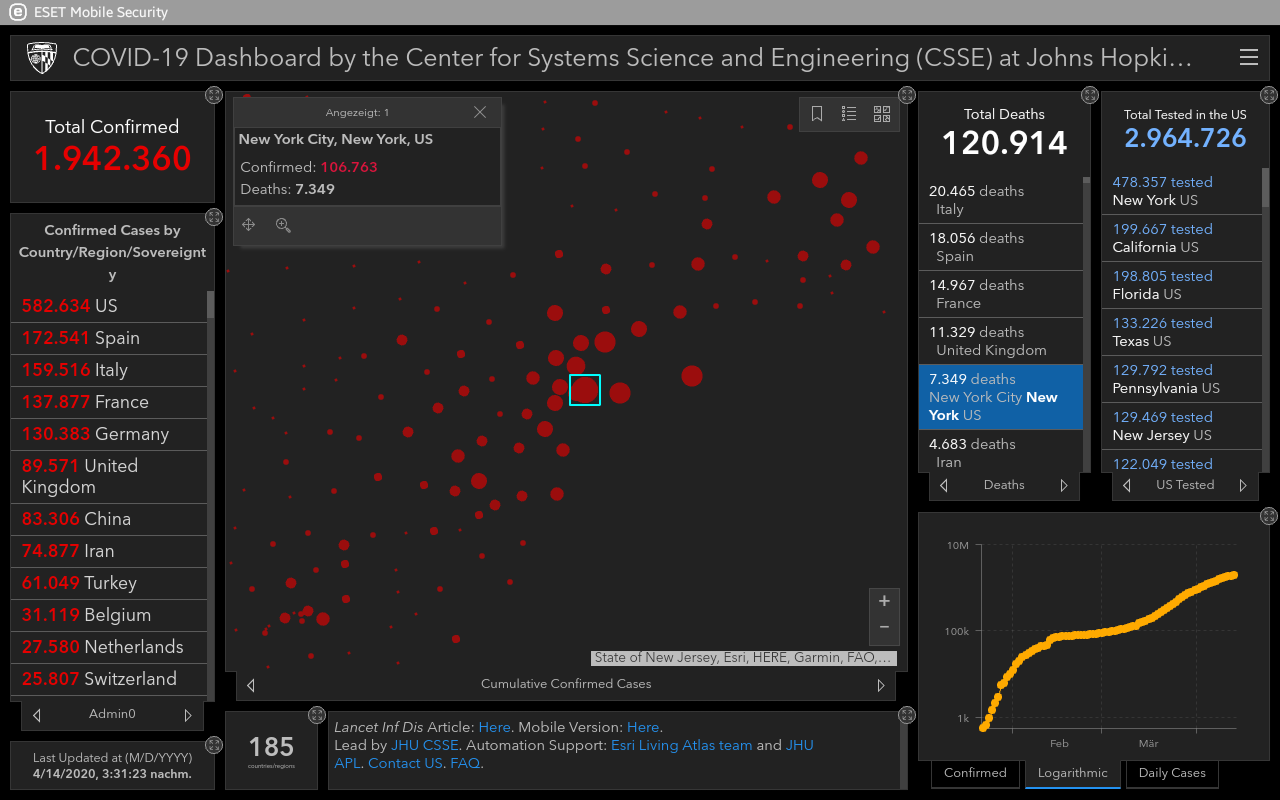Select China in confirmed cases list
Image resolution: width=1280 pixels, height=800 pixels.
109,519
